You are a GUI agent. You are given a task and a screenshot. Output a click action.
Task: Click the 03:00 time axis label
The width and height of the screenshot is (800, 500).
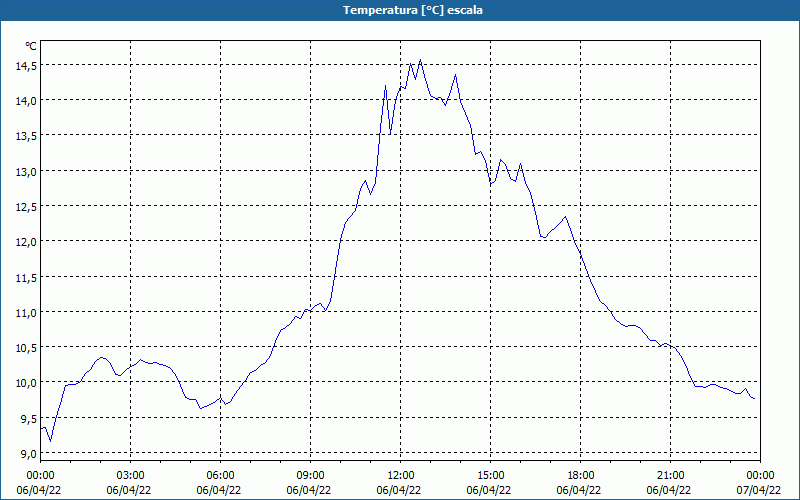pos(130,476)
